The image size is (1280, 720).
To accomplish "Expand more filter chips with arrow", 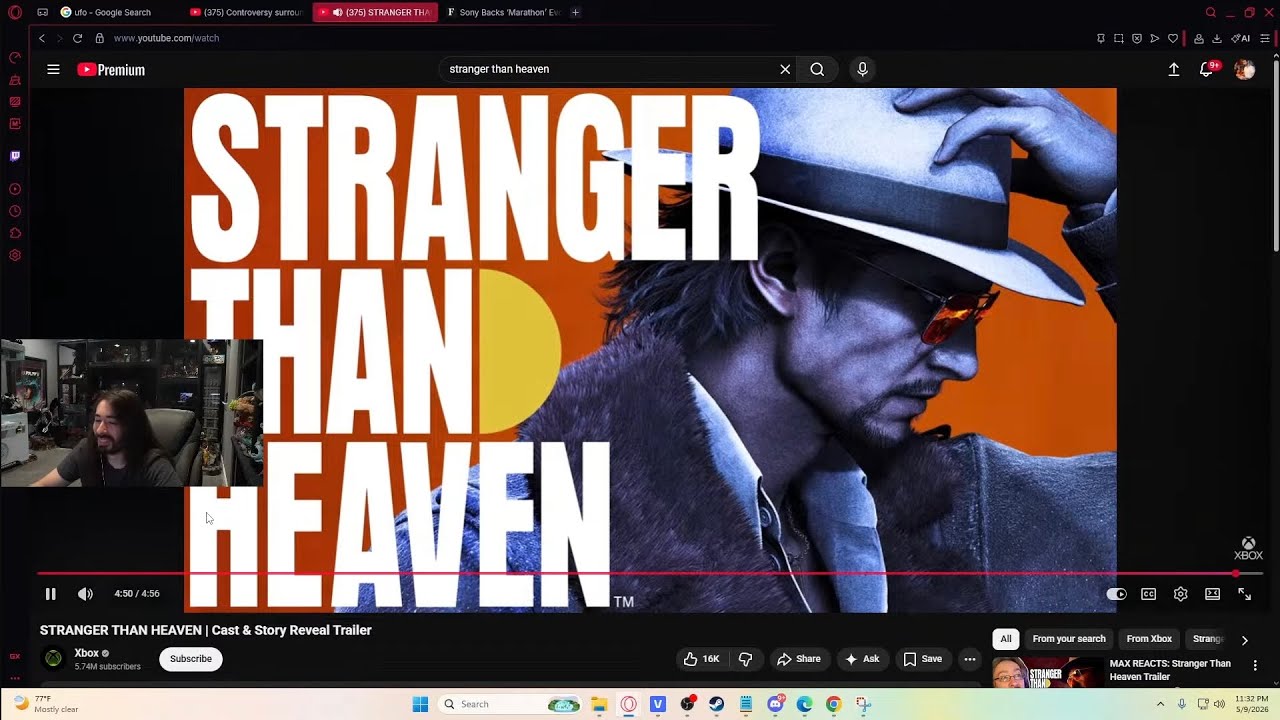I will [x=1244, y=640].
